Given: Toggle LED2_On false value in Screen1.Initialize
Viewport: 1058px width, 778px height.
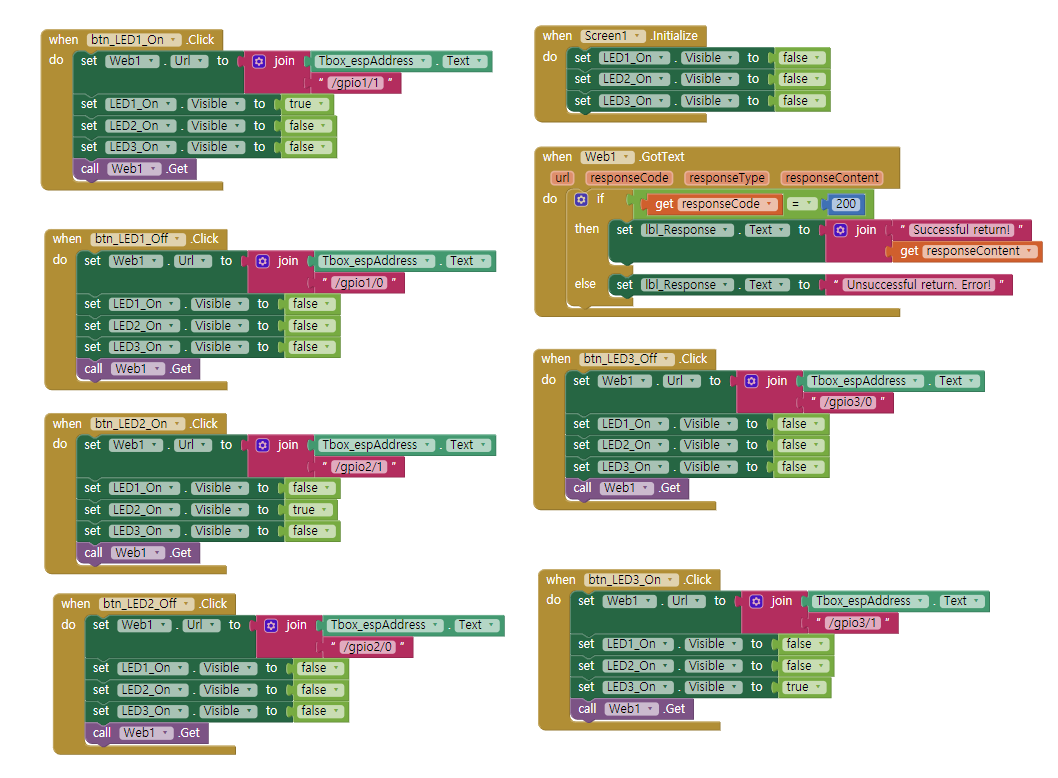Looking at the screenshot, I should pyautogui.click(x=802, y=79).
